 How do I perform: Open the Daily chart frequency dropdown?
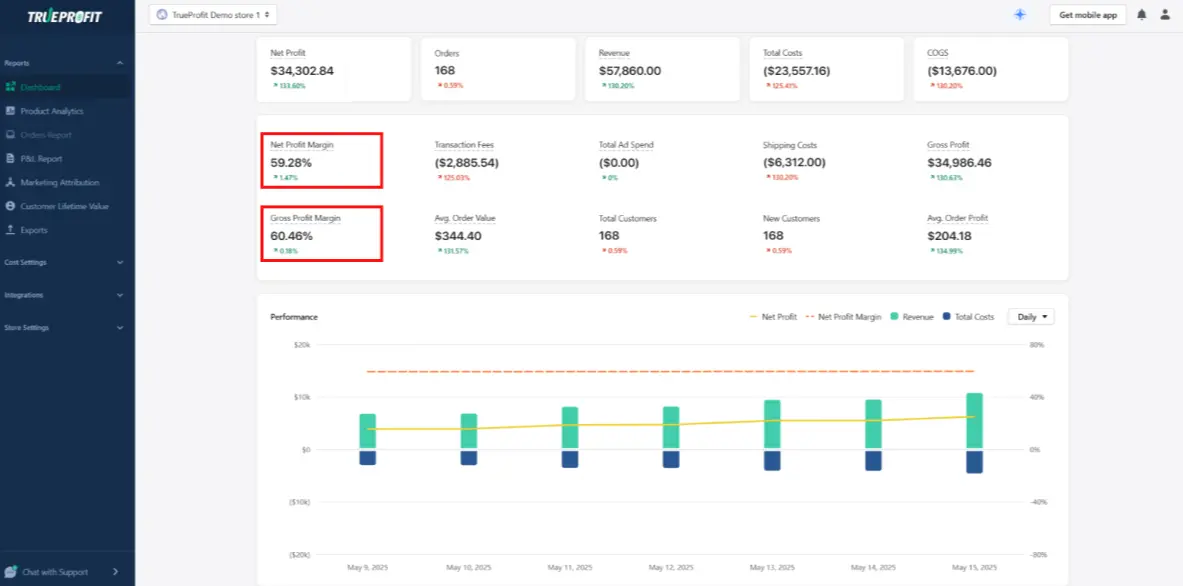click(x=1030, y=316)
